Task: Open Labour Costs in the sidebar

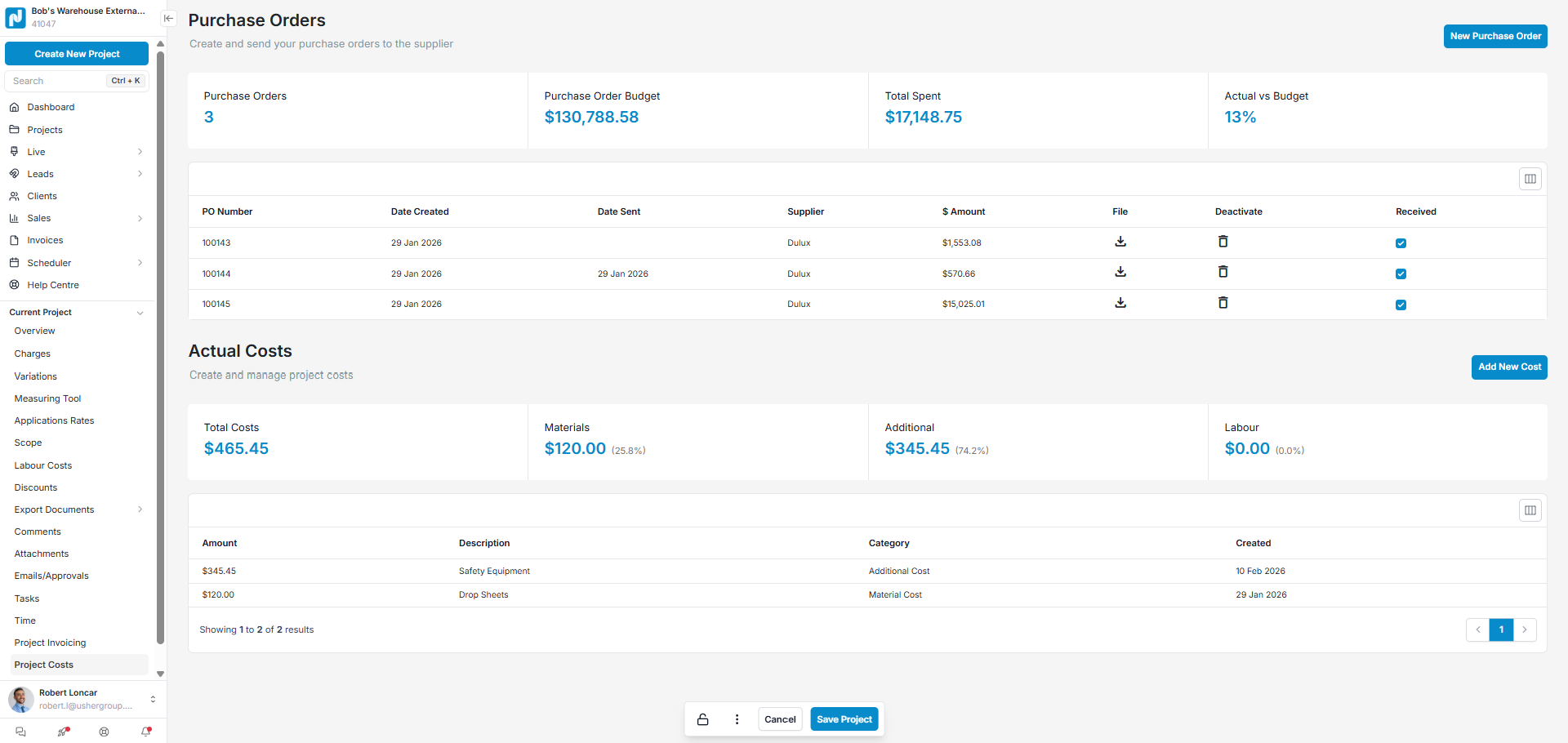Action: (x=43, y=465)
